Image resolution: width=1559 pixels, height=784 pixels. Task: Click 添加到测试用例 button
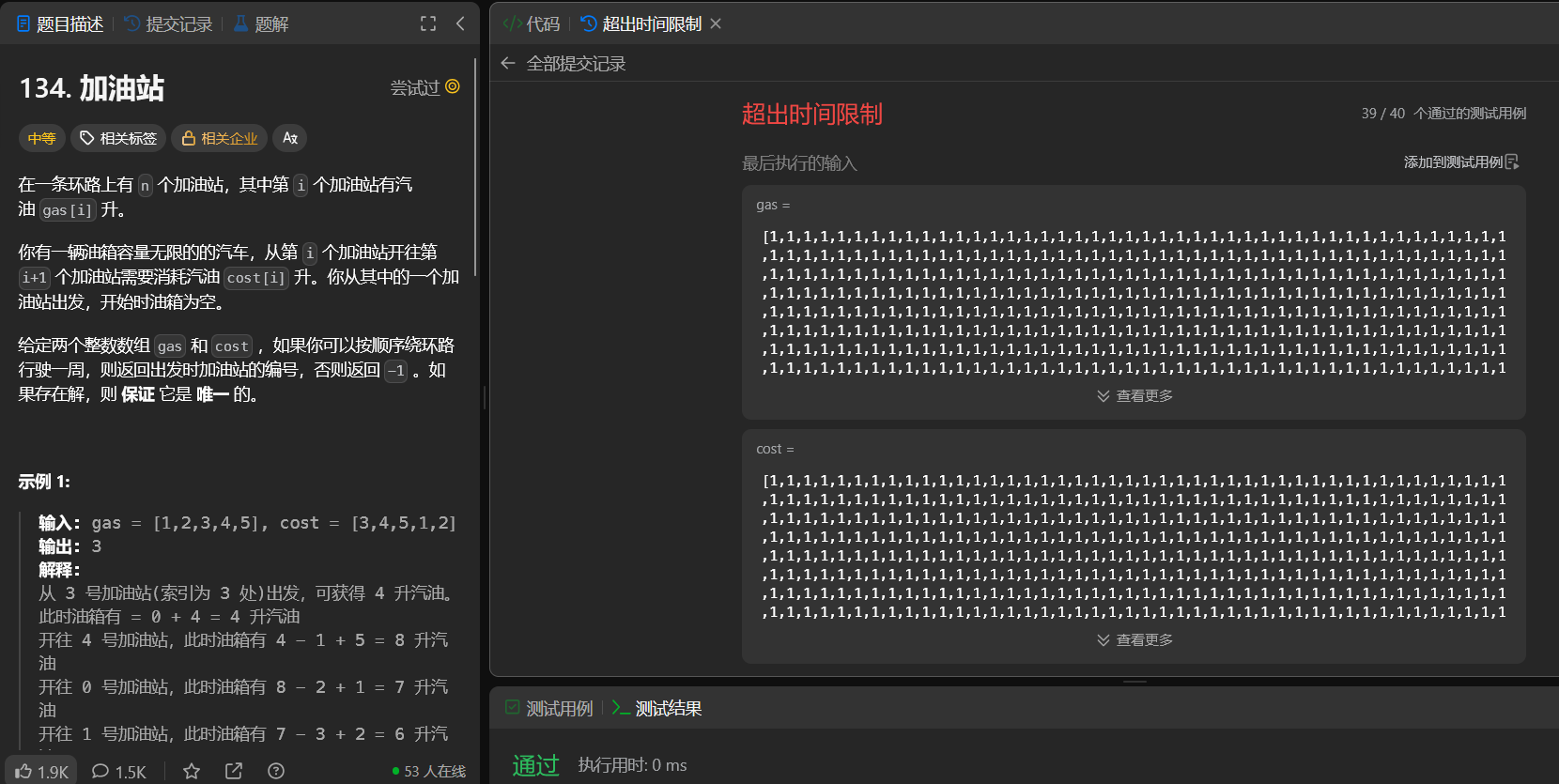[x=1460, y=162]
